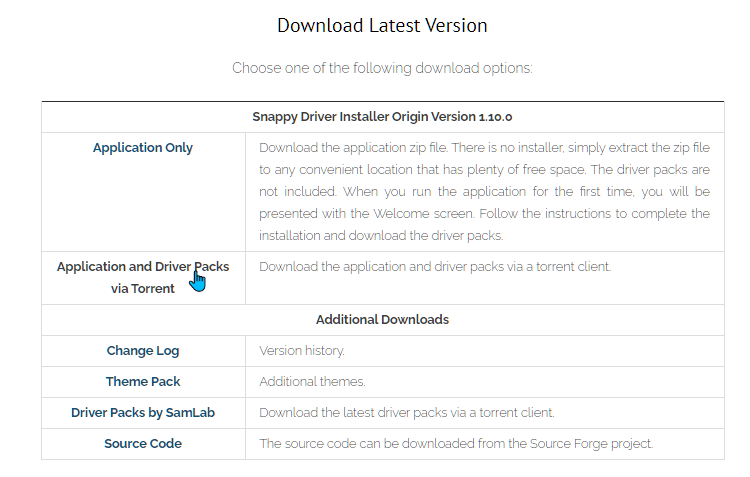Open the Application Only download link
Screen dimensions: 750x477
(x=143, y=148)
